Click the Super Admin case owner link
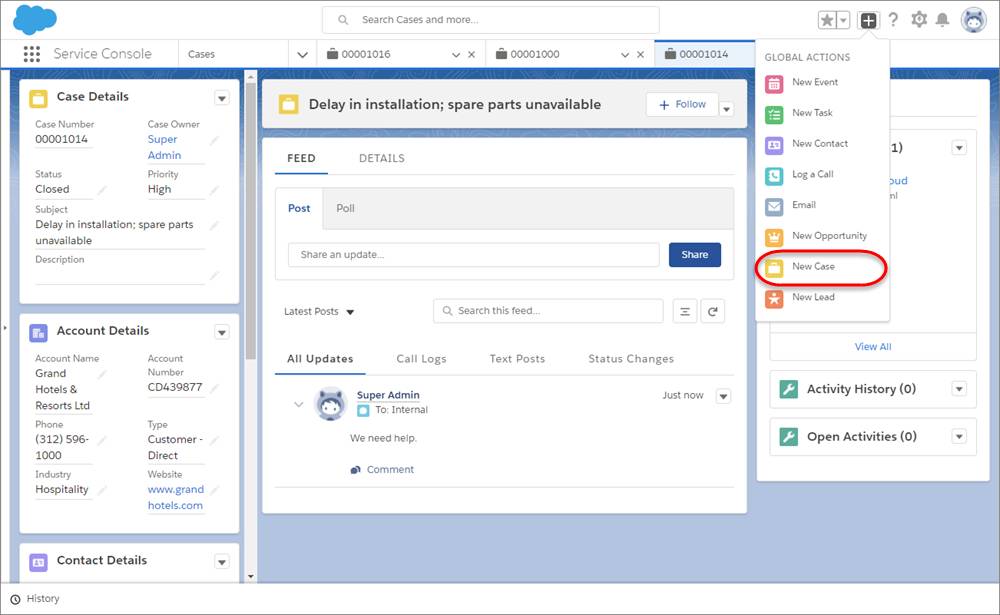1000x615 pixels. (164, 147)
